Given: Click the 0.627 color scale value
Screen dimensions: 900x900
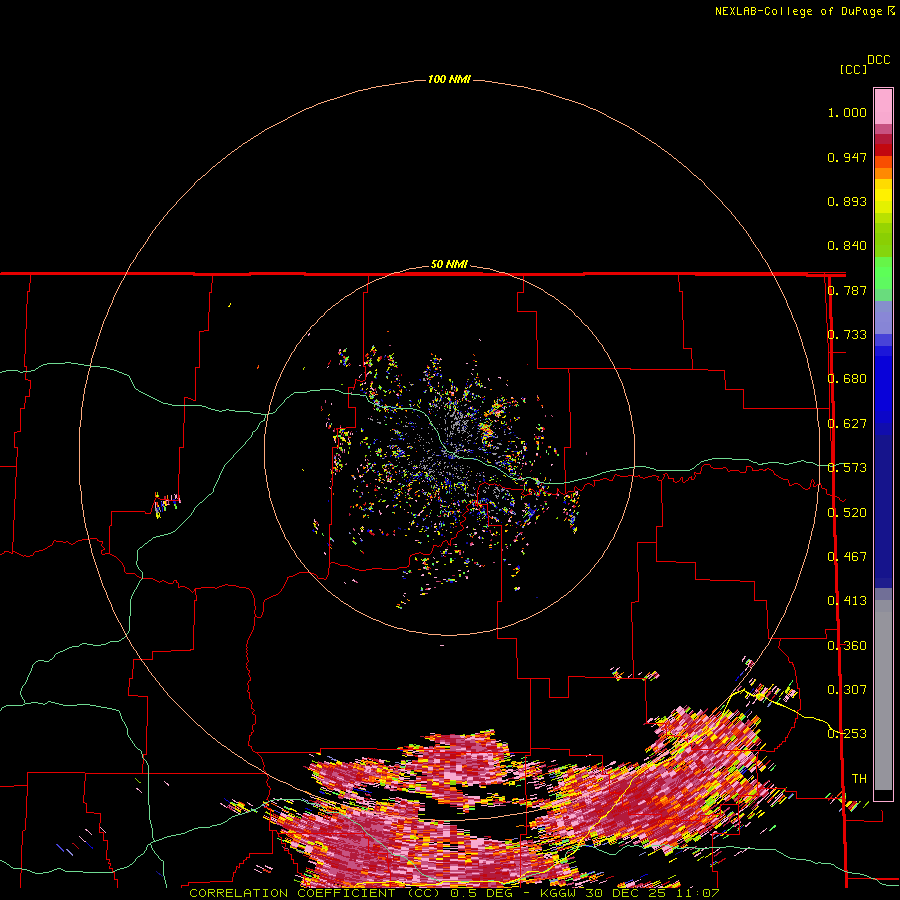Looking at the screenshot, I should click(847, 424).
